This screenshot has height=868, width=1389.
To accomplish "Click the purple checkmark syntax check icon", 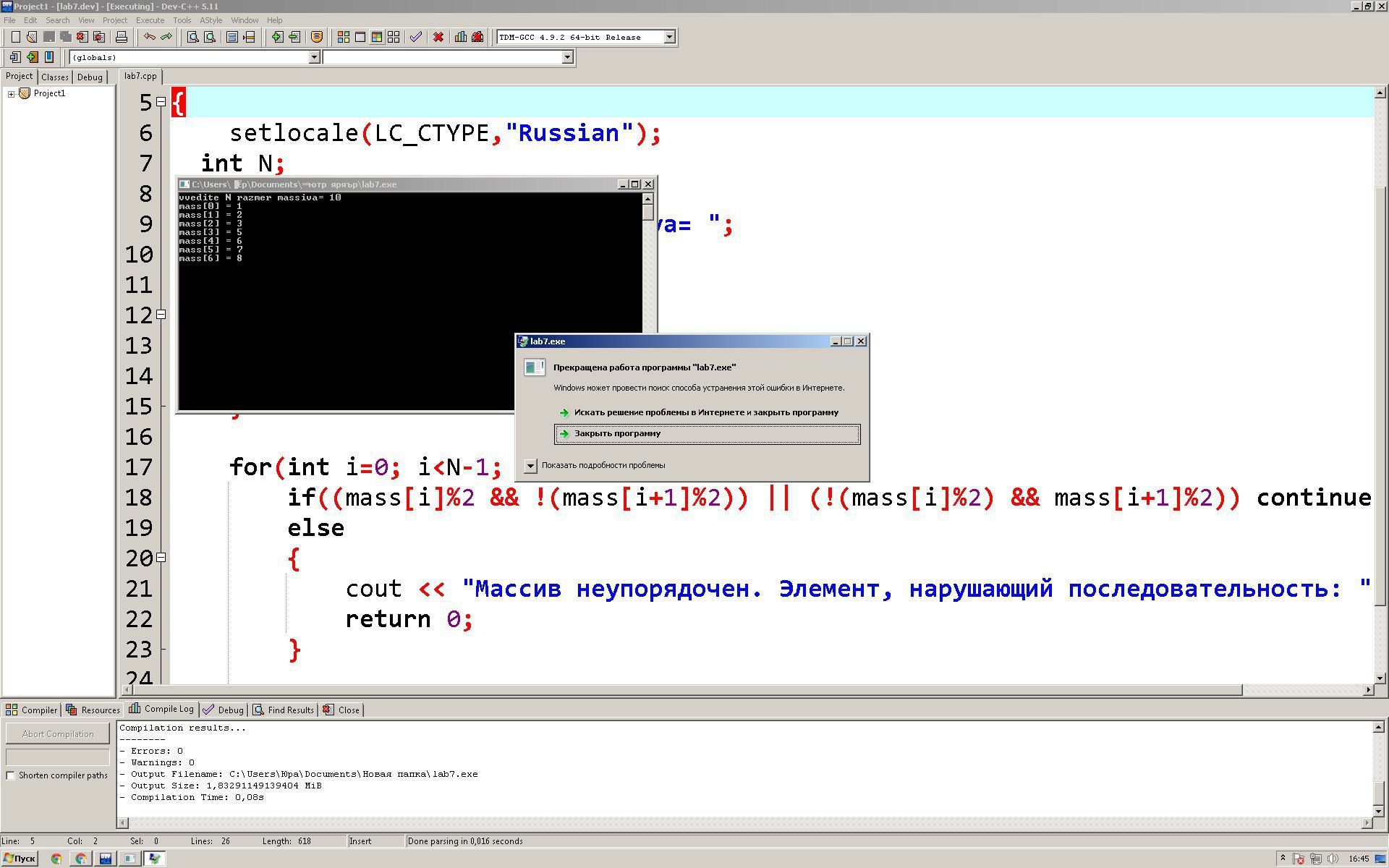I will click(416, 37).
